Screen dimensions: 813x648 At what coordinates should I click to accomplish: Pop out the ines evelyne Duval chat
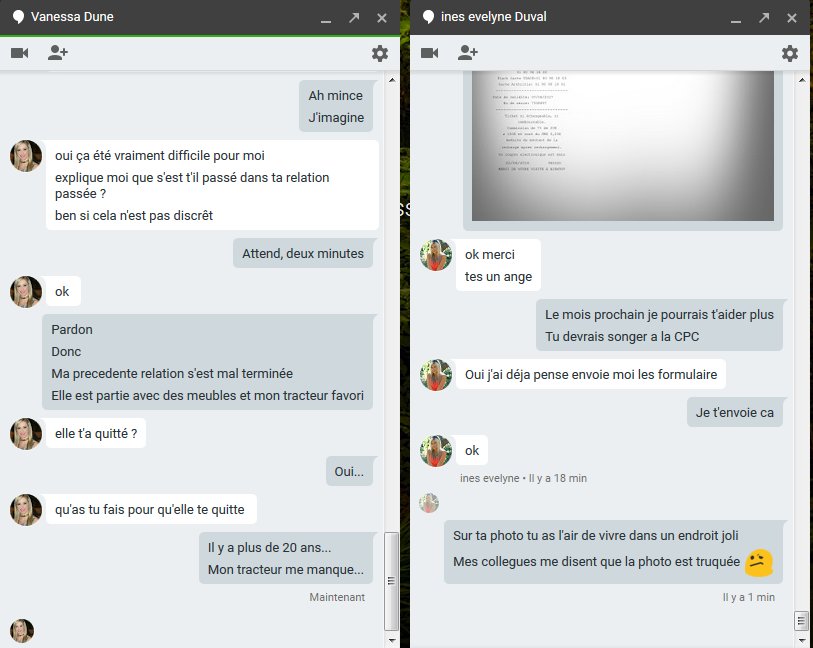[764, 18]
